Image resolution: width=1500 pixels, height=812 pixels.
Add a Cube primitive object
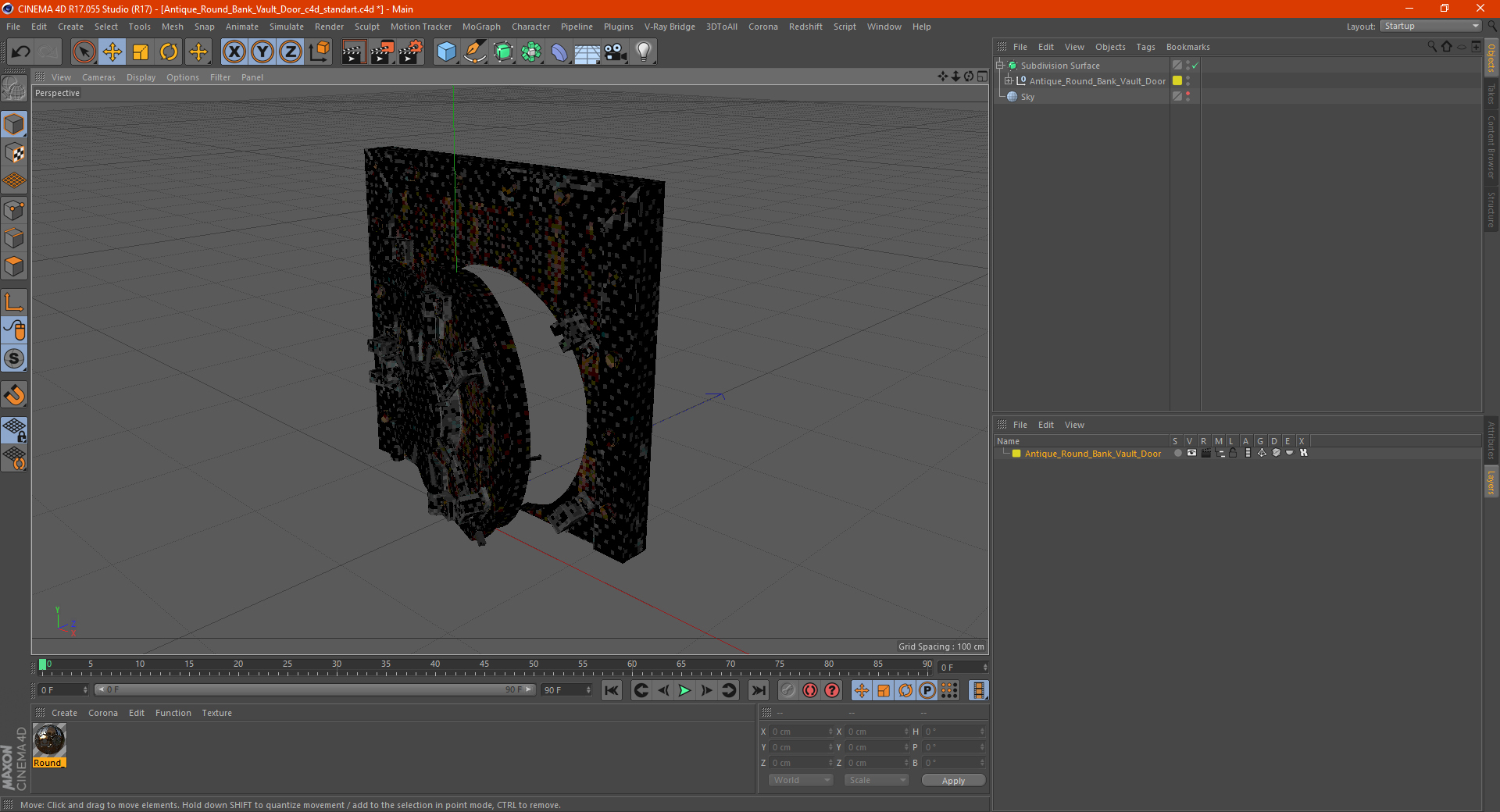tap(446, 52)
